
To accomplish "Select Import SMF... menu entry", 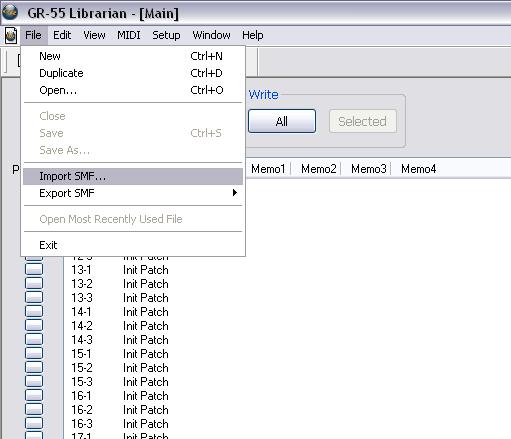I will pyautogui.click(x=133, y=176).
